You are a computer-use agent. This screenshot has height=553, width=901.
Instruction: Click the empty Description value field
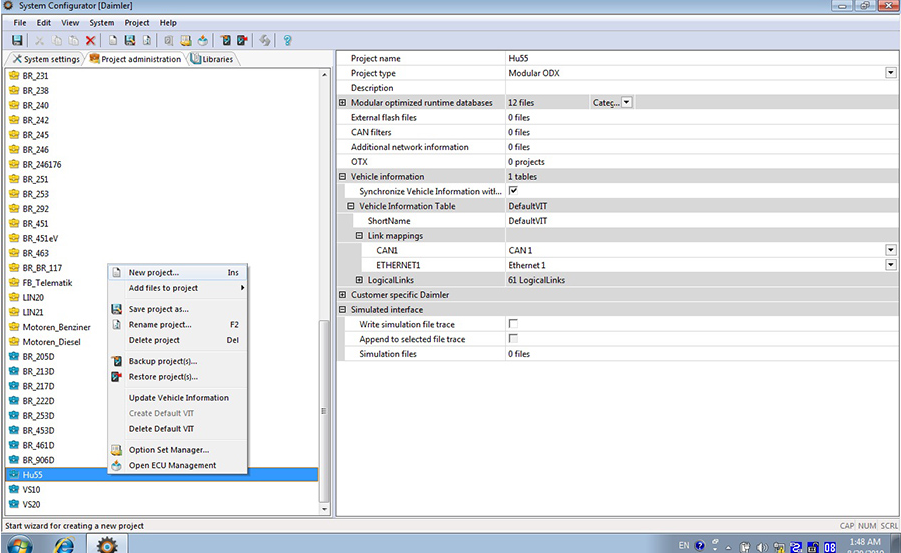701,88
